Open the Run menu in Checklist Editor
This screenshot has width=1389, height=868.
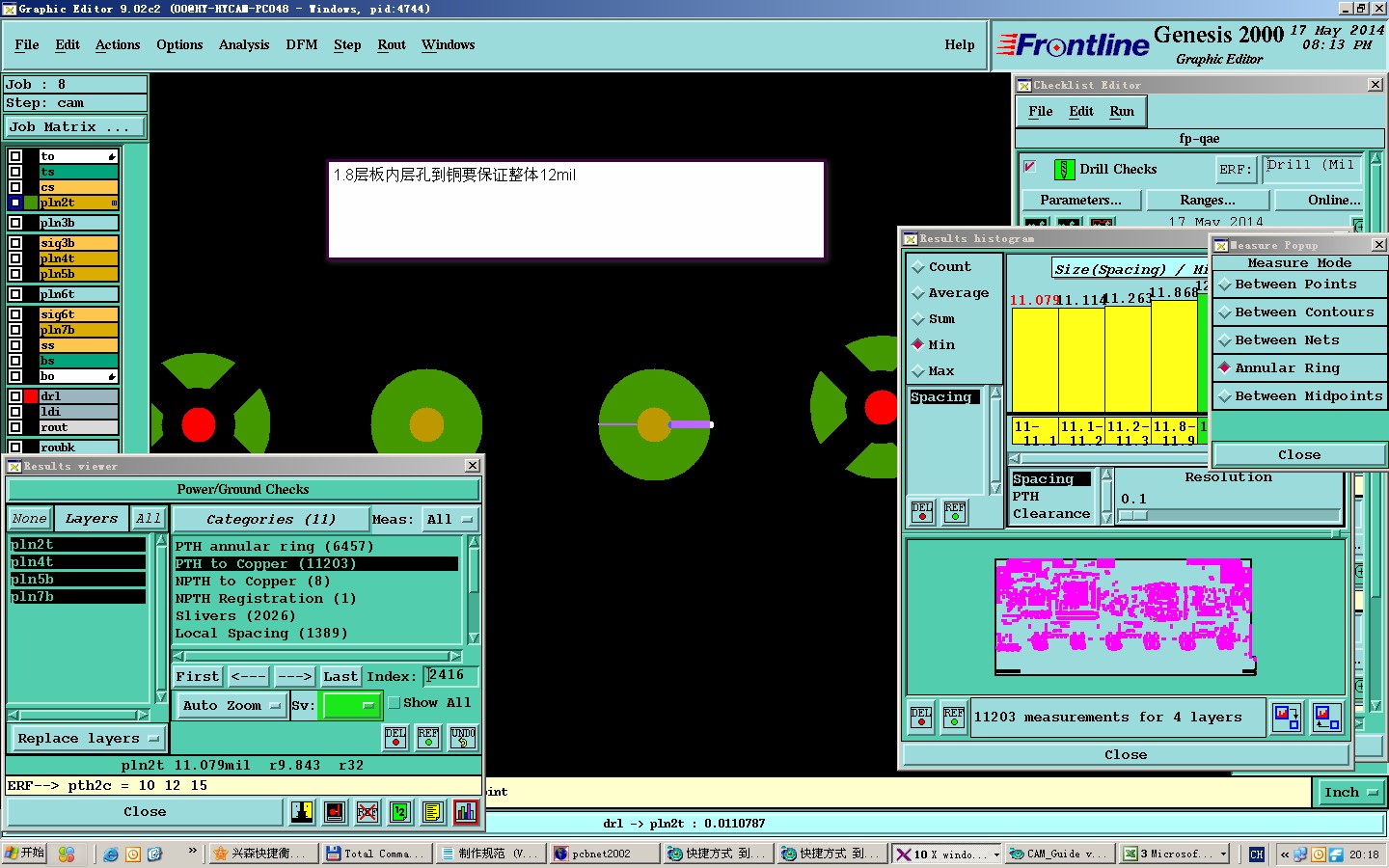coord(1122,112)
